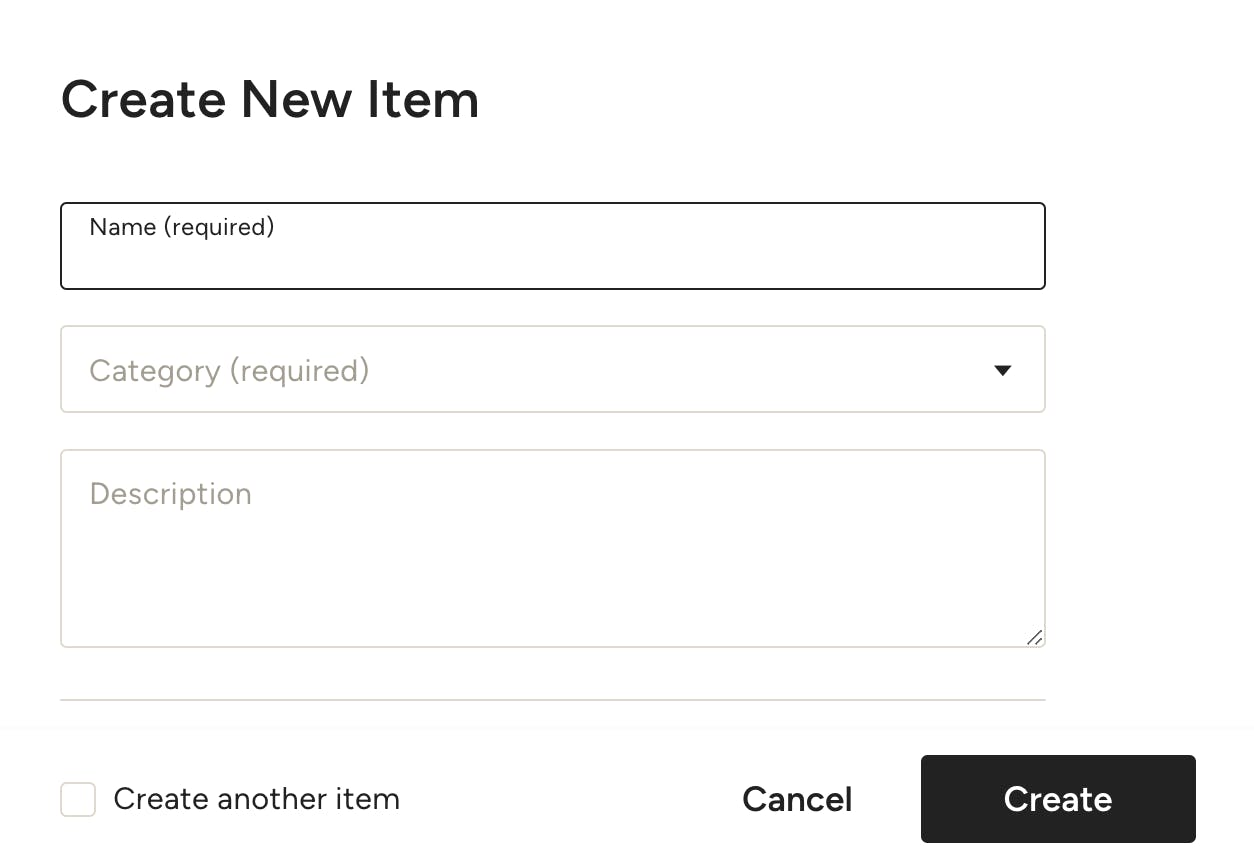The image size is (1254, 864).
Task: Click the Cancel button
Action: pos(797,799)
